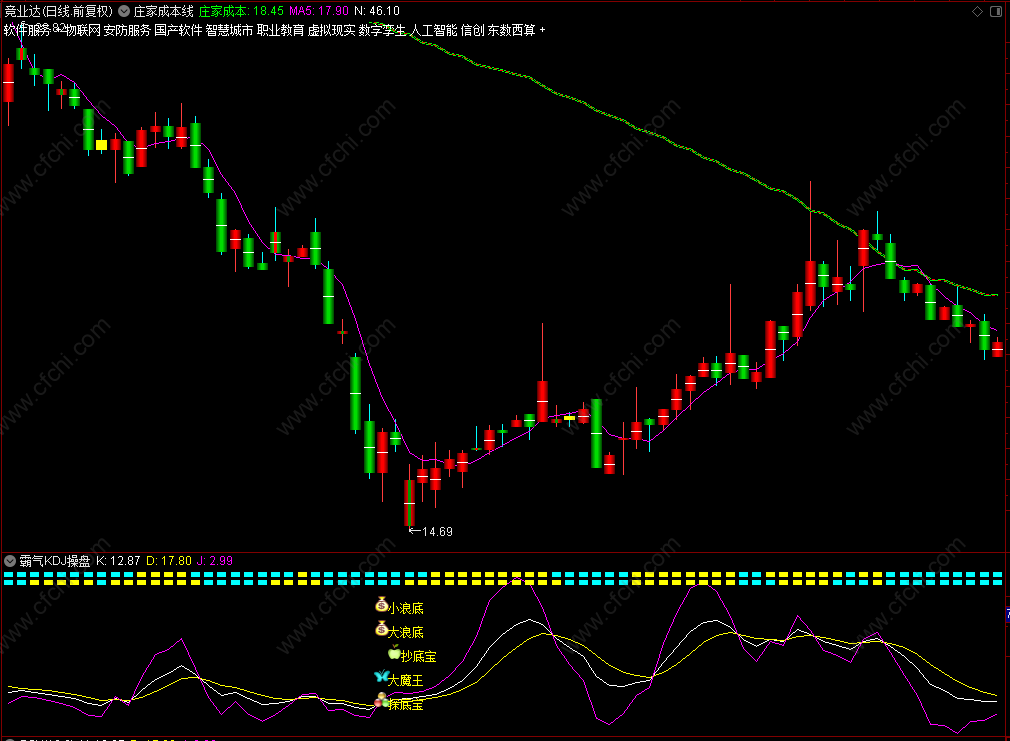Click the J: 2.99 value
Image resolution: width=1010 pixels, height=741 pixels.
[214, 561]
